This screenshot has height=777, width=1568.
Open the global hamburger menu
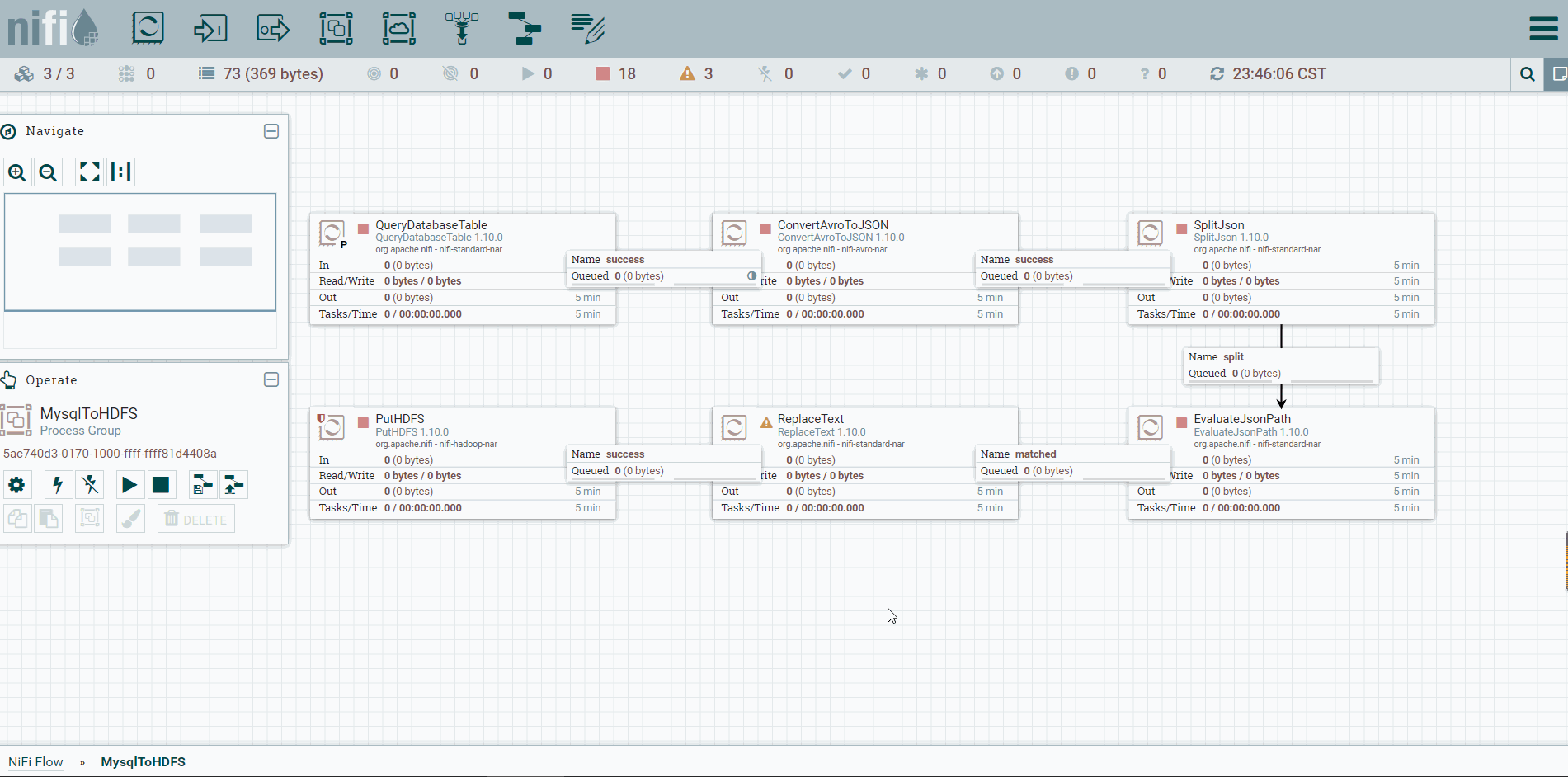(1543, 29)
